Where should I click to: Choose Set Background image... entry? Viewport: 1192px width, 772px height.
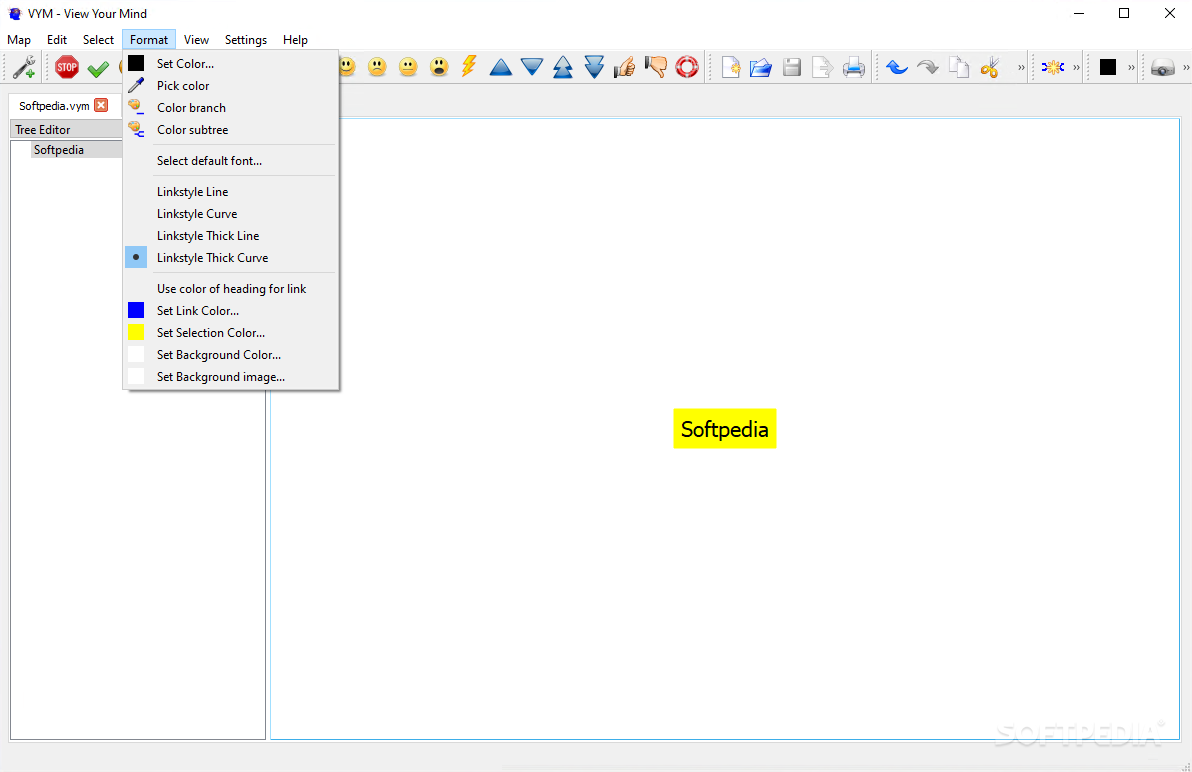[x=230, y=377]
